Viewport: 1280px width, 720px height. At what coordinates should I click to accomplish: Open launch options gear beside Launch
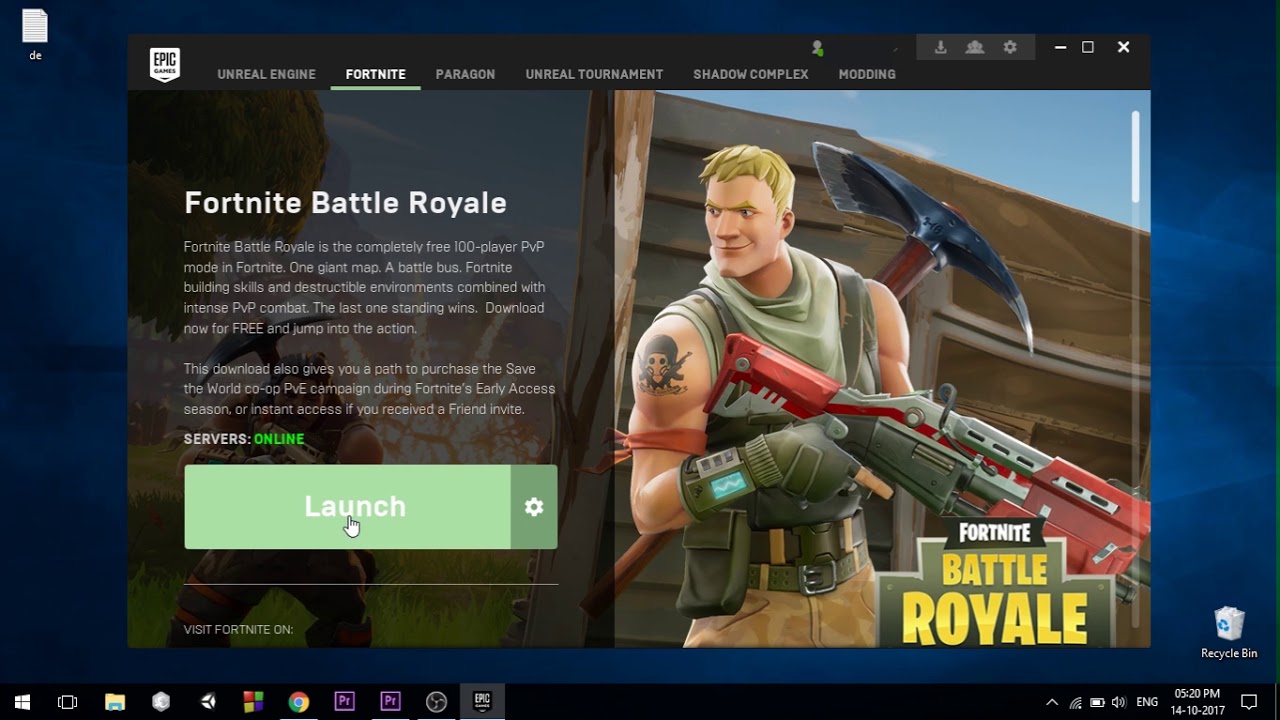click(534, 507)
